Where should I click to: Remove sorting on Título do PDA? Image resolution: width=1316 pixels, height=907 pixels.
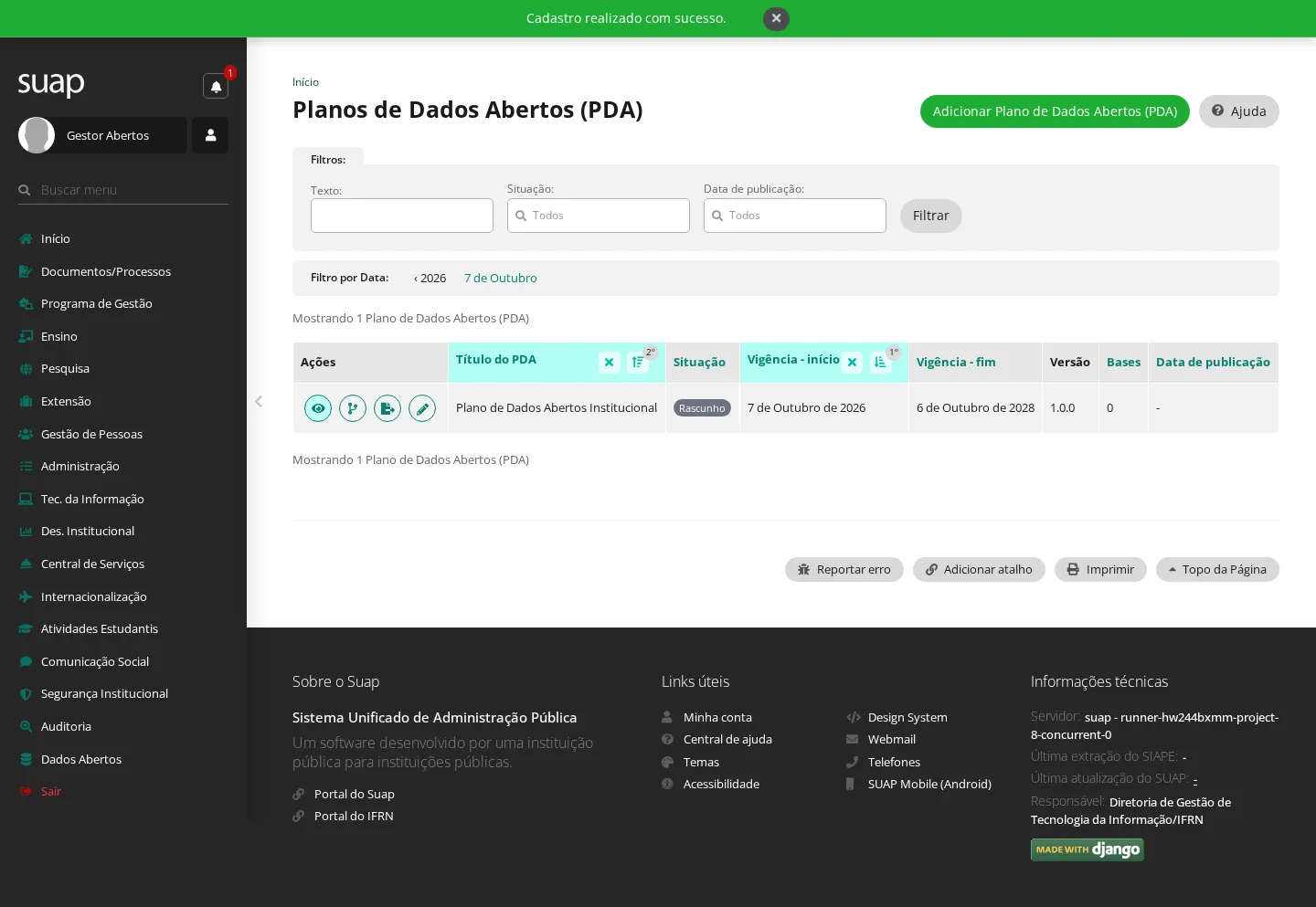(610, 363)
